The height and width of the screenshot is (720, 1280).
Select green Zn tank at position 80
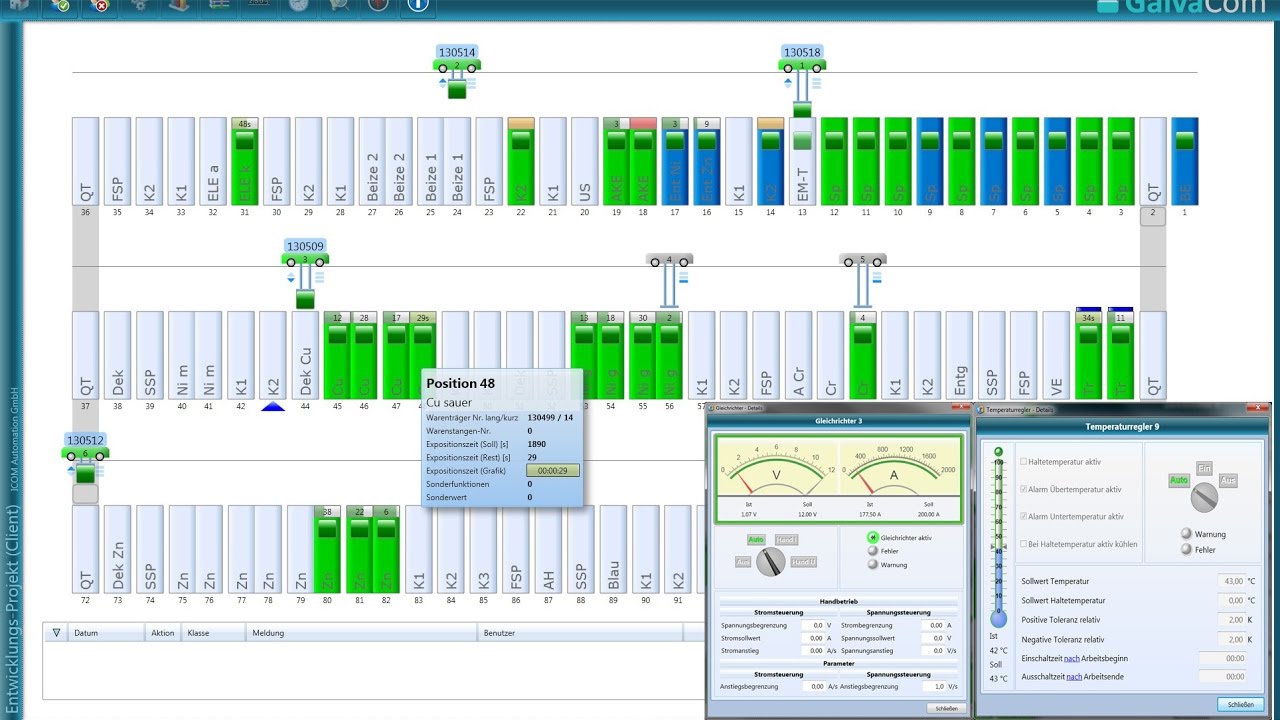327,550
